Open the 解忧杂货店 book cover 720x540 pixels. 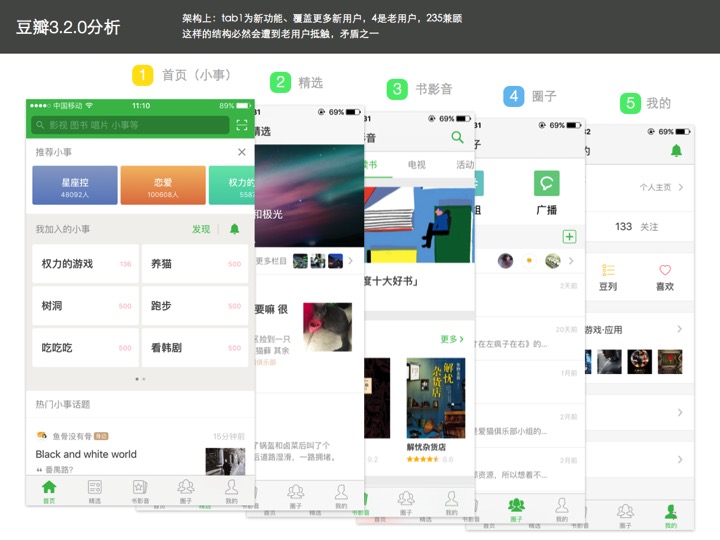[x=436, y=398]
